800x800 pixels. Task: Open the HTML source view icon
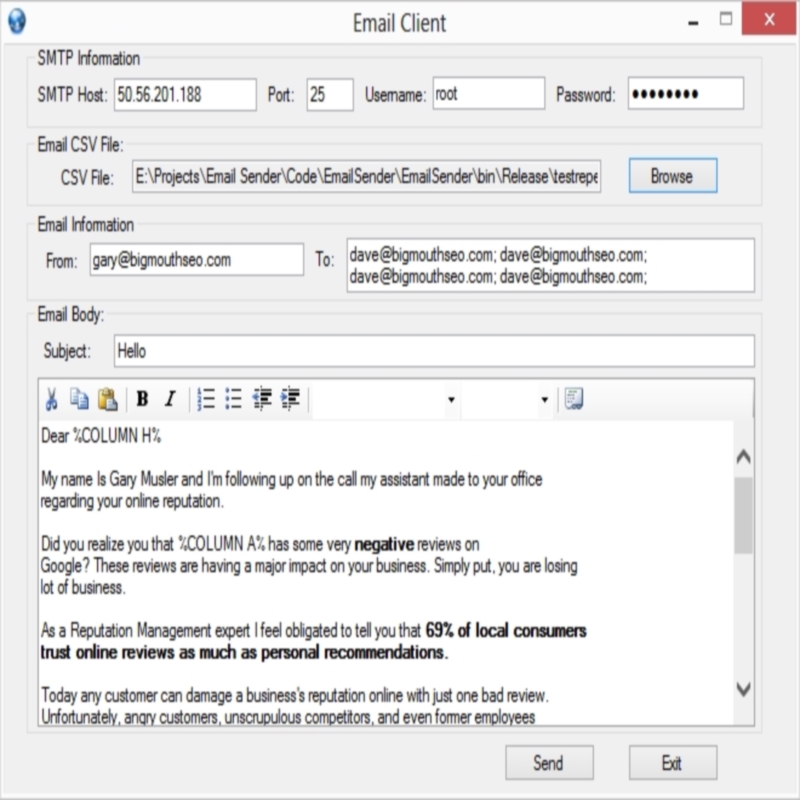(x=574, y=398)
